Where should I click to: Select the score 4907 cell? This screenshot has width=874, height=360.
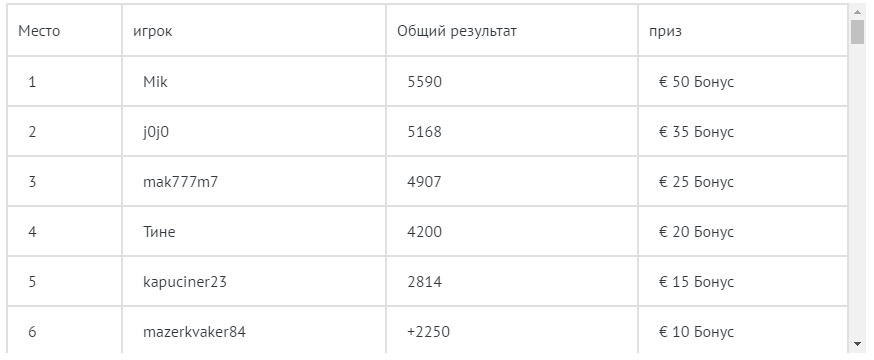[x=512, y=182]
